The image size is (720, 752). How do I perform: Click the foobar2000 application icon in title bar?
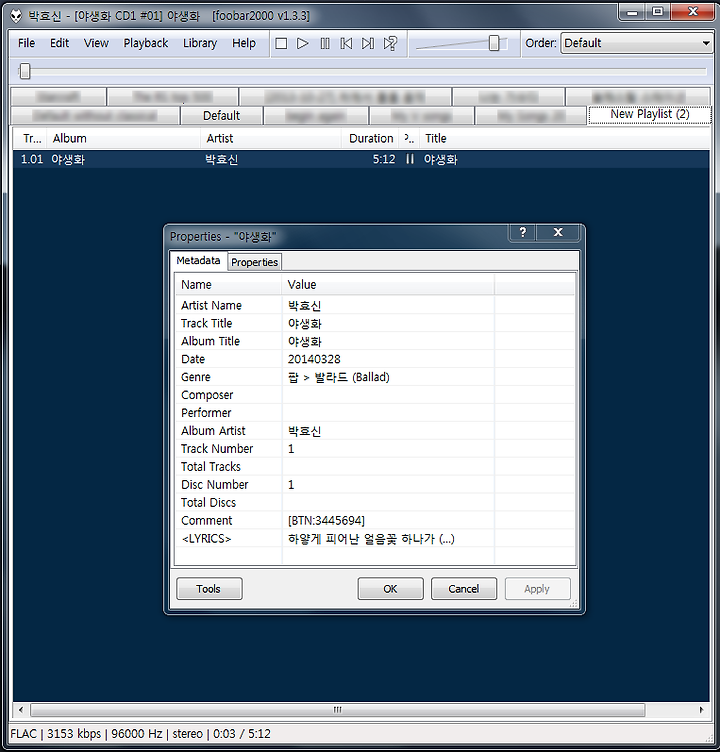click(16, 16)
